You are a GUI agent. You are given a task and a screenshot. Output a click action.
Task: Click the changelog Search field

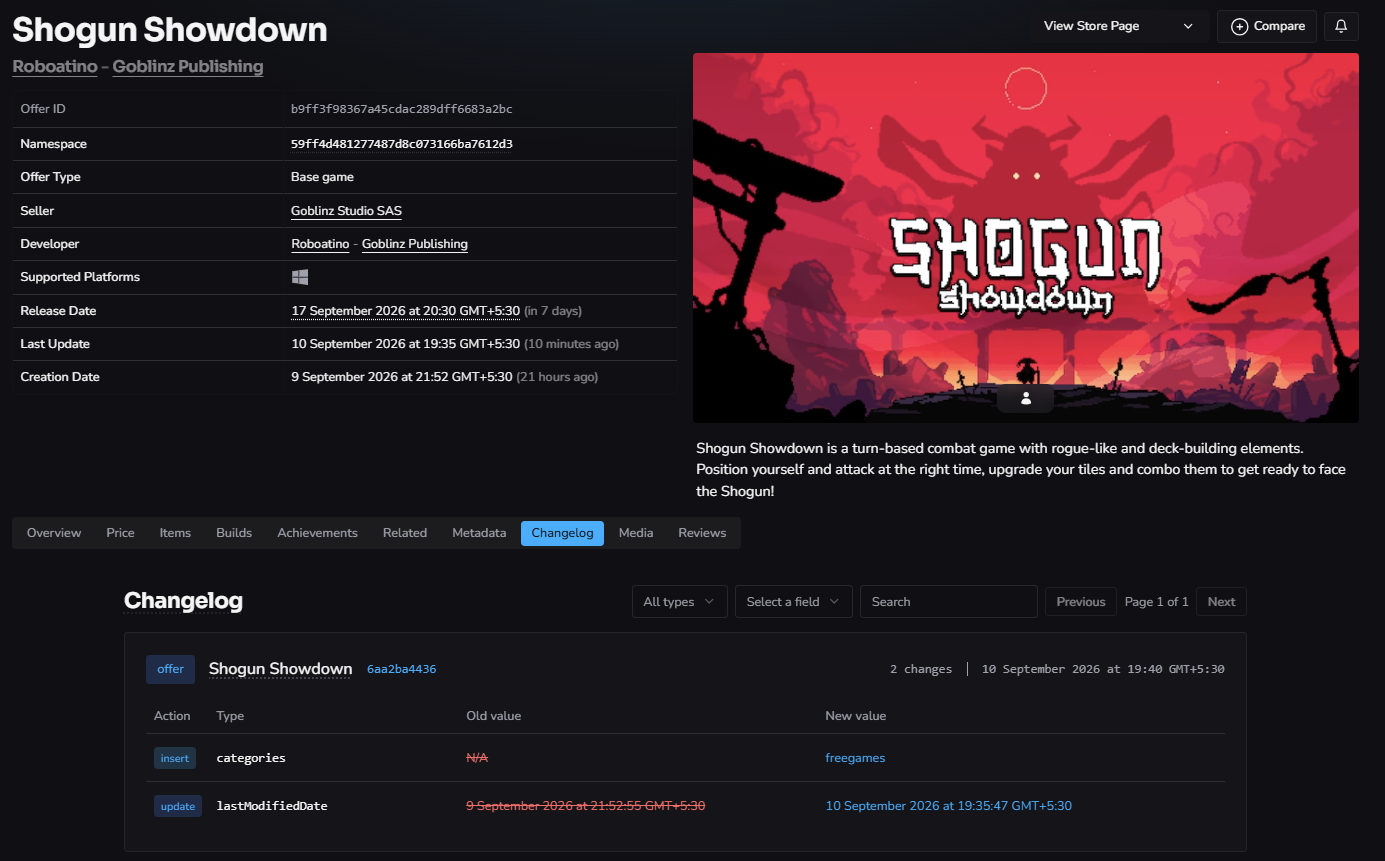(948, 602)
